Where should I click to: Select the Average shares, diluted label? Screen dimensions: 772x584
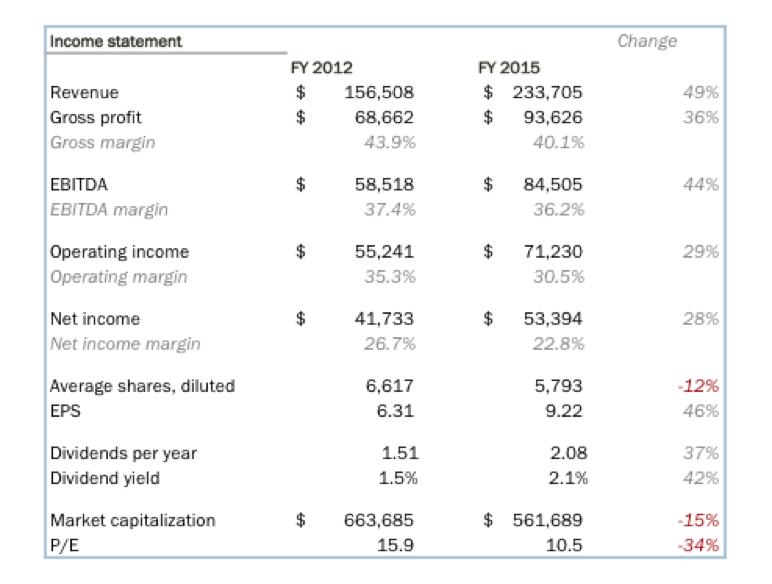point(142,386)
